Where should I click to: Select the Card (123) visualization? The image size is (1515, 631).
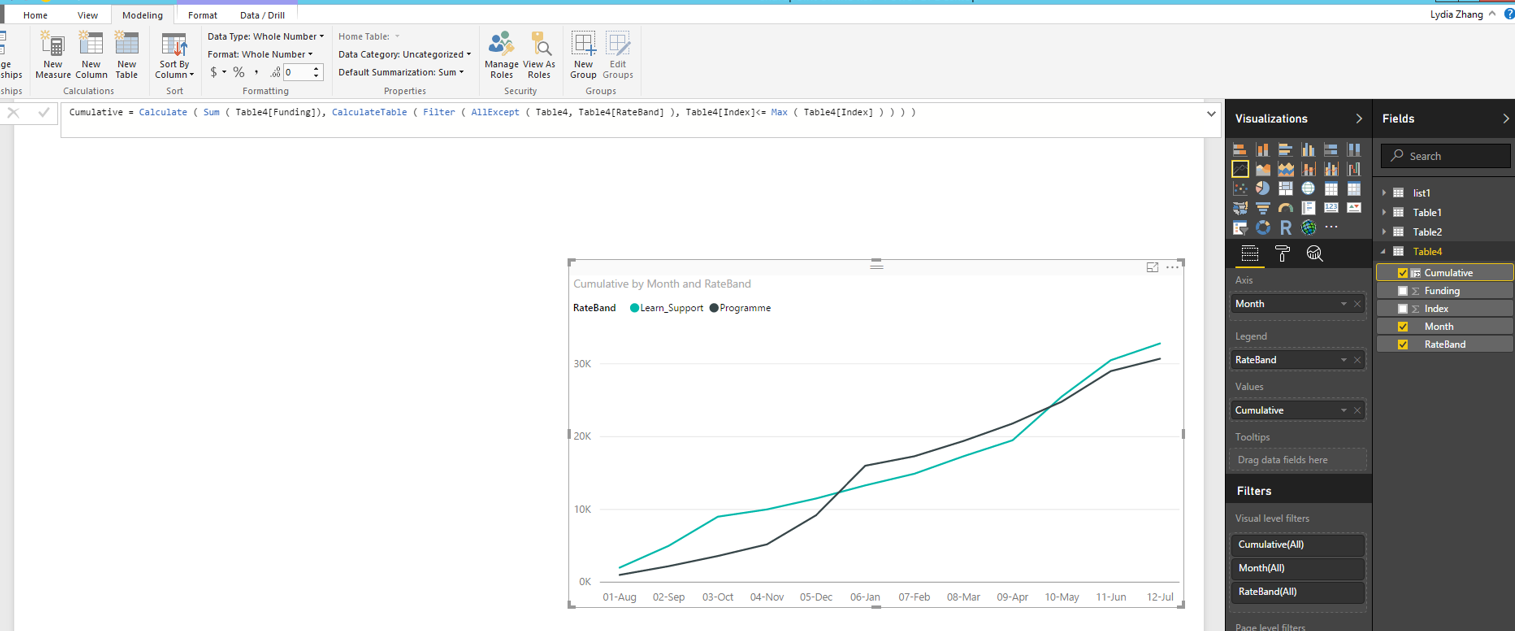(1331, 208)
